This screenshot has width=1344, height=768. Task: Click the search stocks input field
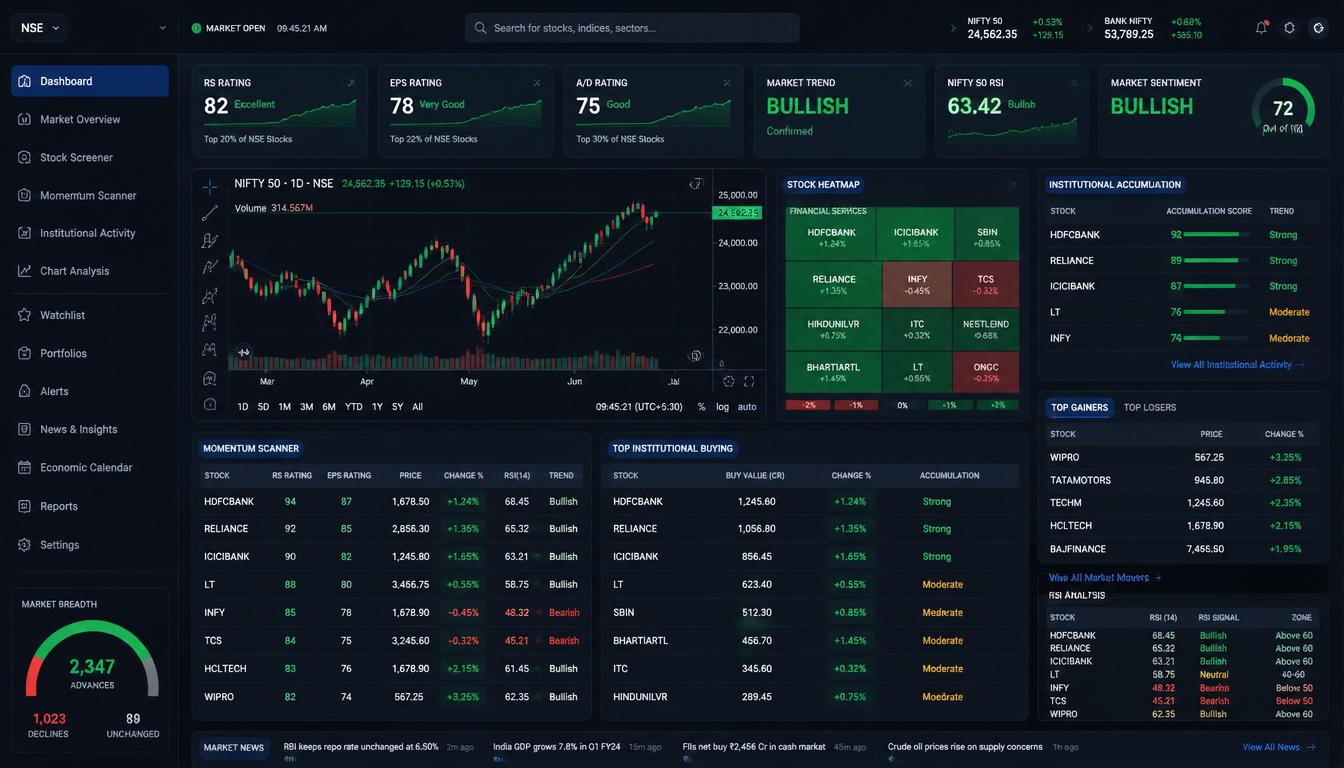pos(632,28)
